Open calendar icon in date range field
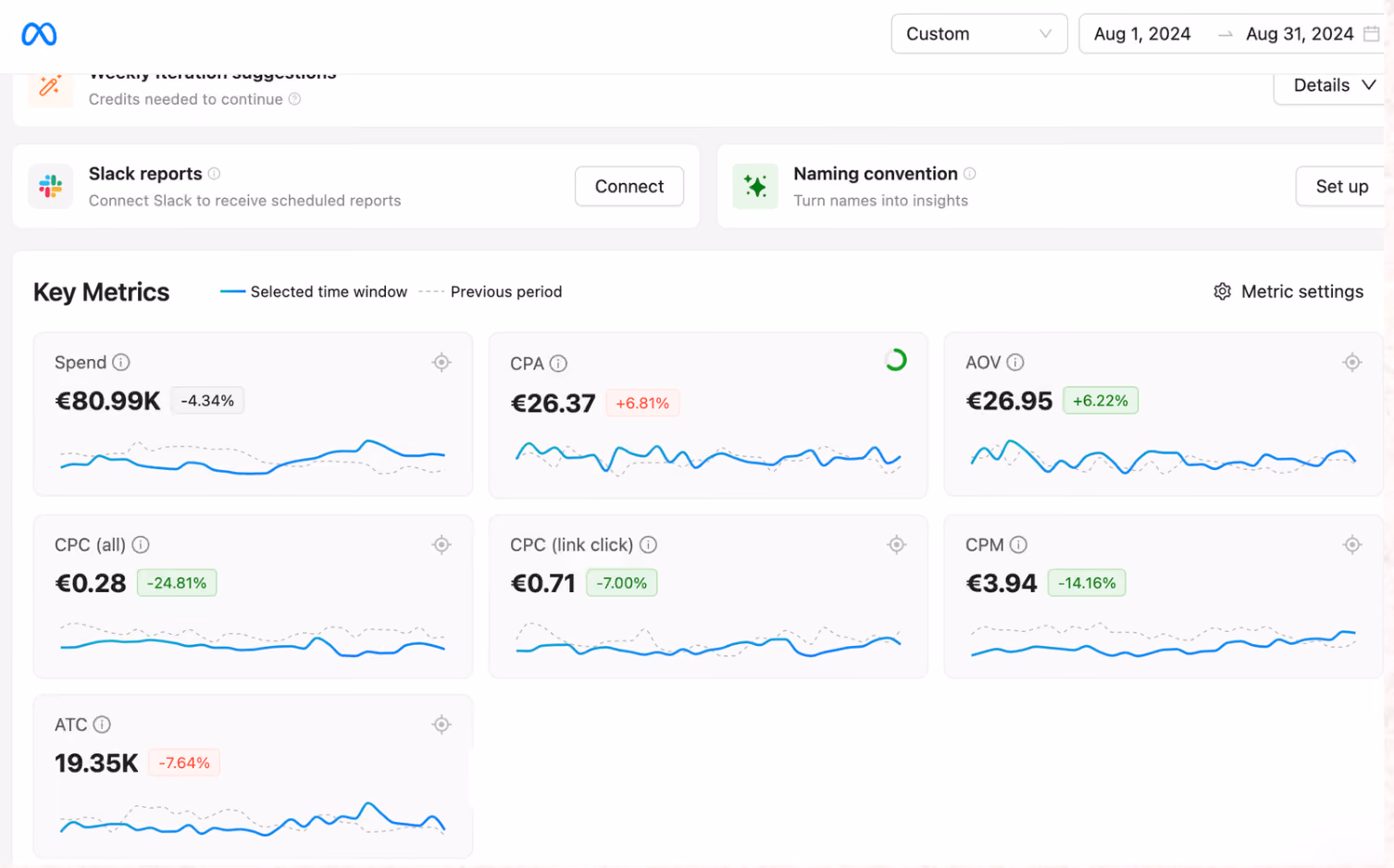Image resolution: width=1394 pixels, height=868 pixels. click(1372, 34)
